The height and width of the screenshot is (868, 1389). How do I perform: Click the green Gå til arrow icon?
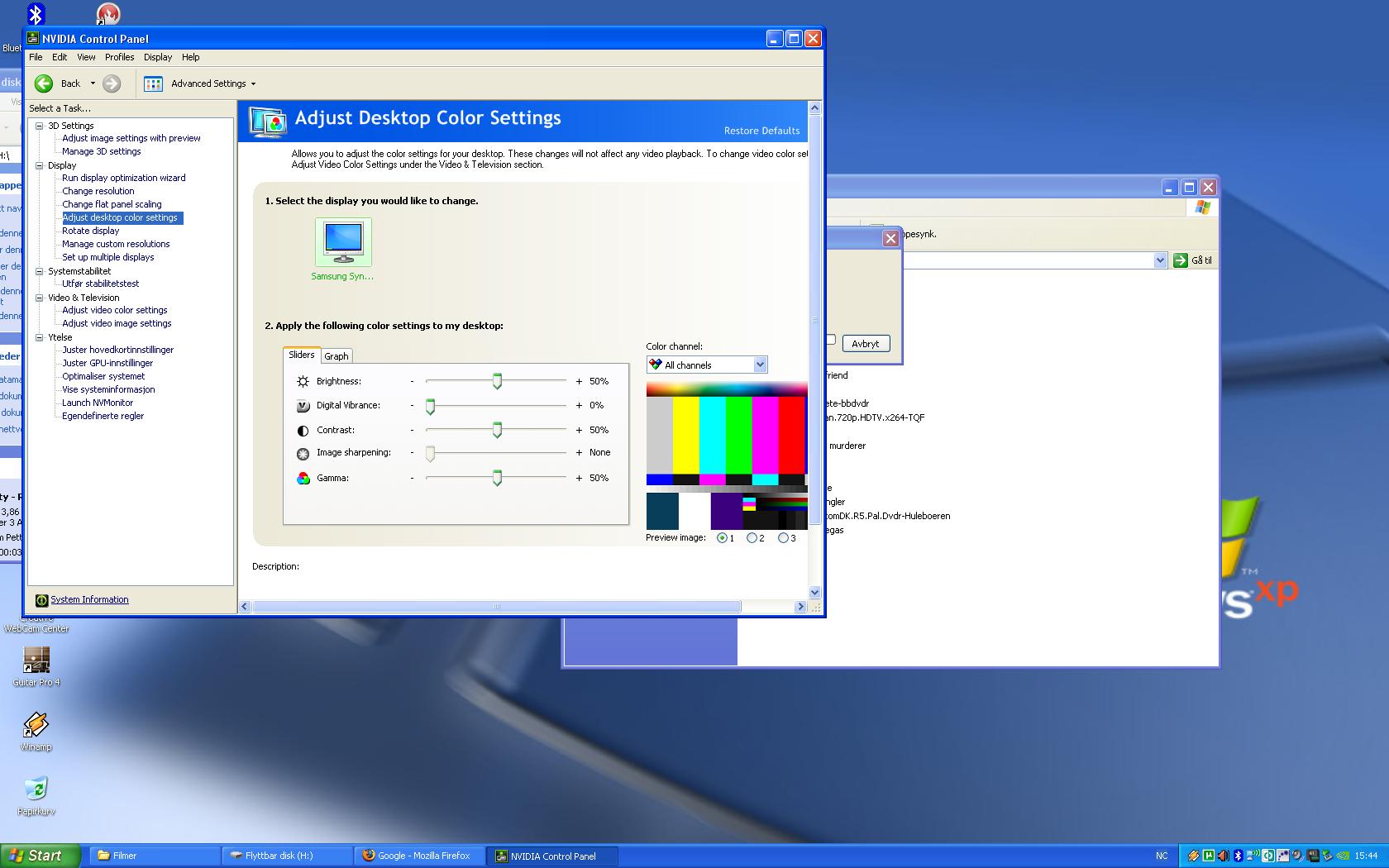[1180, 260]
